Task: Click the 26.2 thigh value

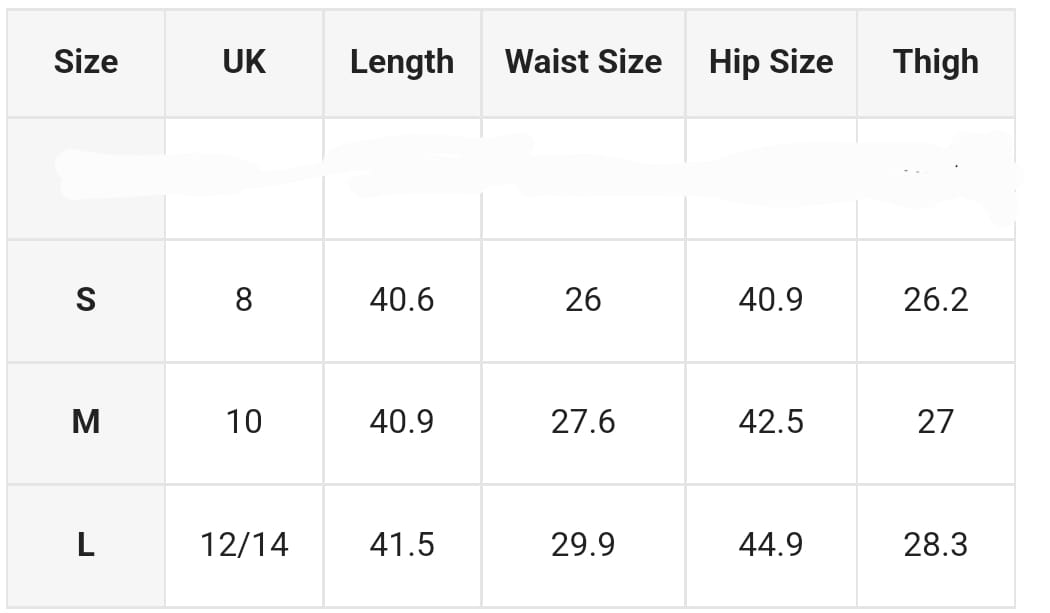Action: point(936,299)
